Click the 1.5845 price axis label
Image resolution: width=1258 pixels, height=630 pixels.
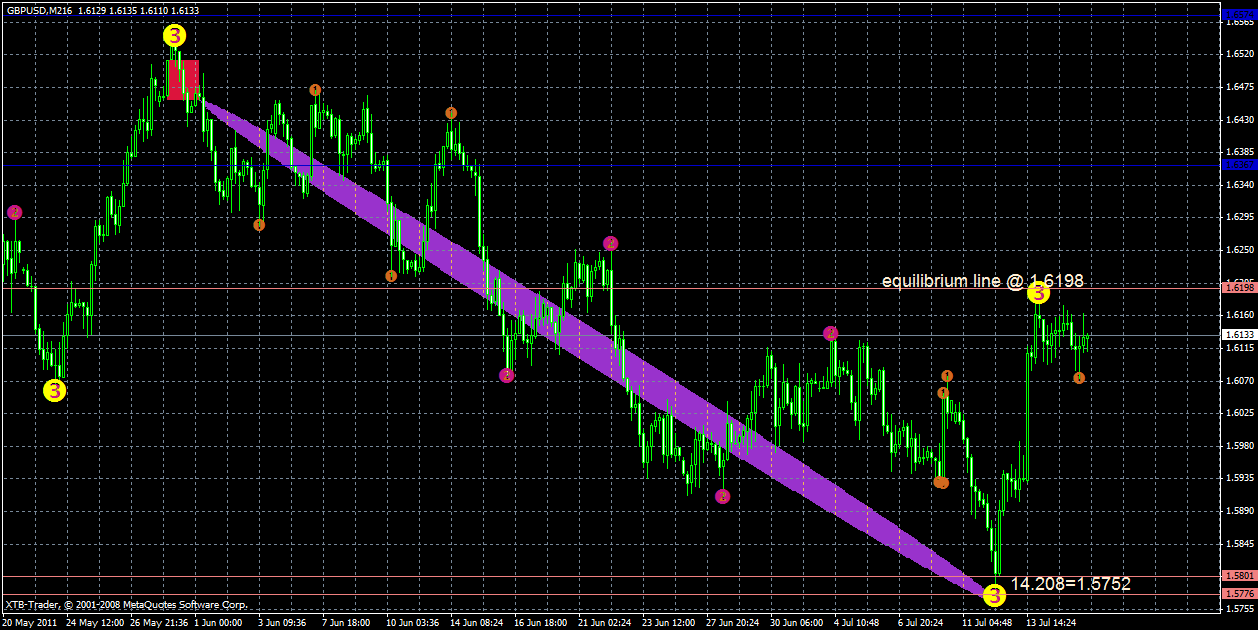coord(1240,544)
